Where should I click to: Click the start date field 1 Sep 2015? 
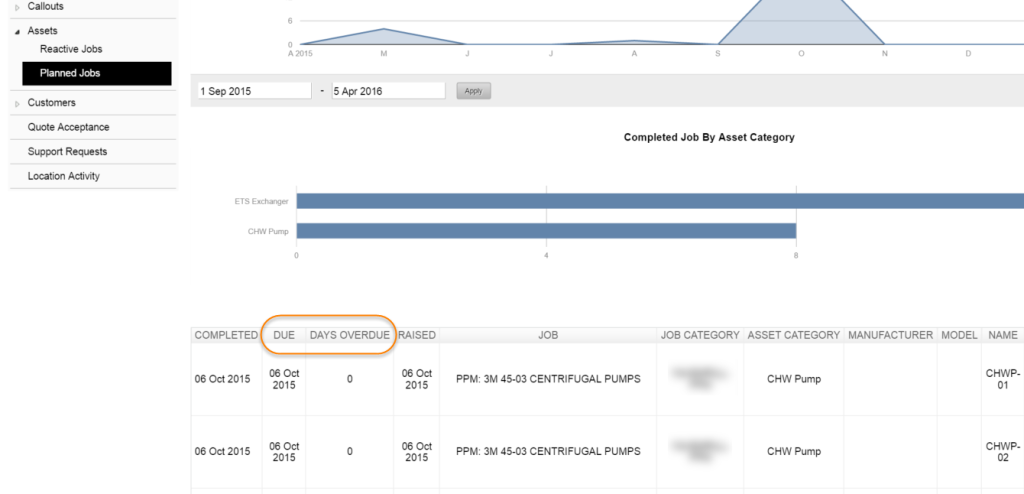coord(254,91)
